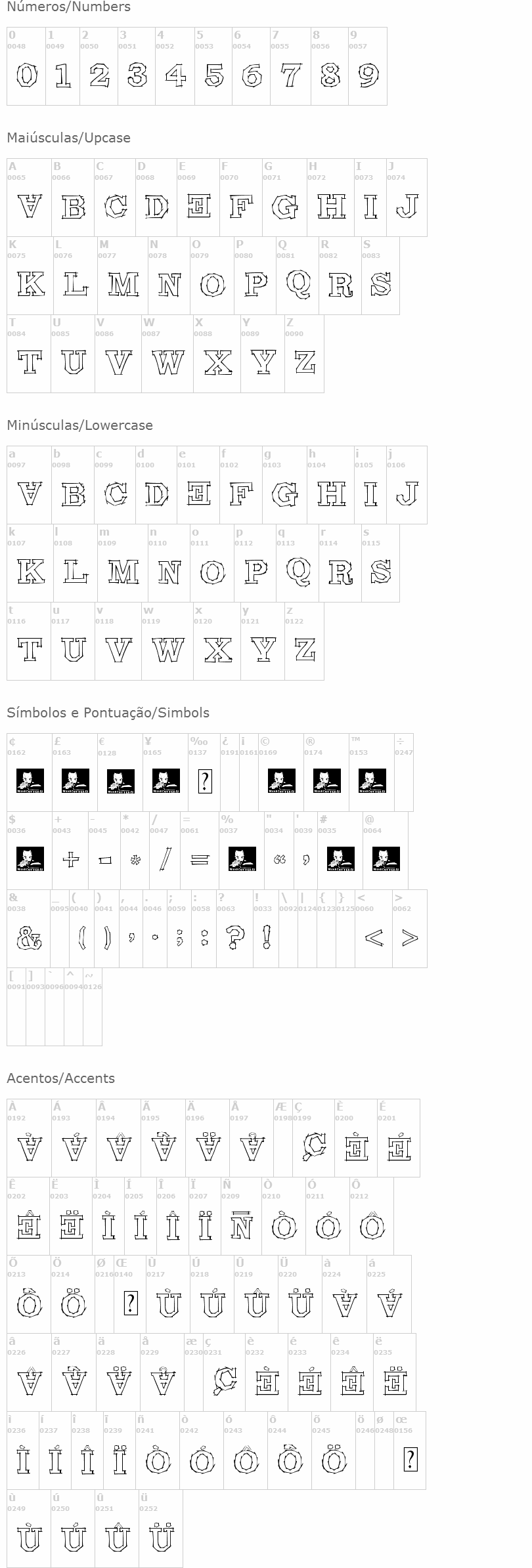Screen dimensions: 532x1568
Task: Select the less-than sign glyph
Action: coord(374,938)
